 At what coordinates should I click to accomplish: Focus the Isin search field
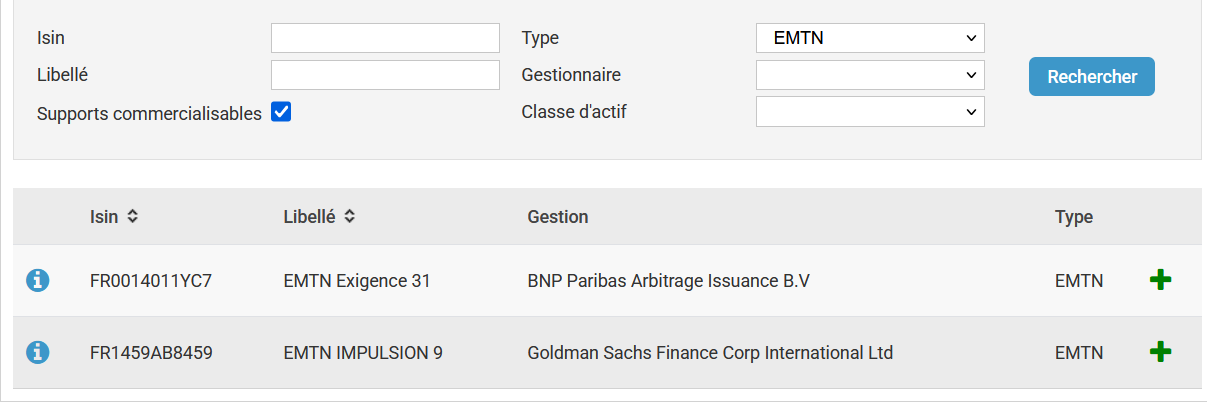pyautogui.click(x=385, y=38)
